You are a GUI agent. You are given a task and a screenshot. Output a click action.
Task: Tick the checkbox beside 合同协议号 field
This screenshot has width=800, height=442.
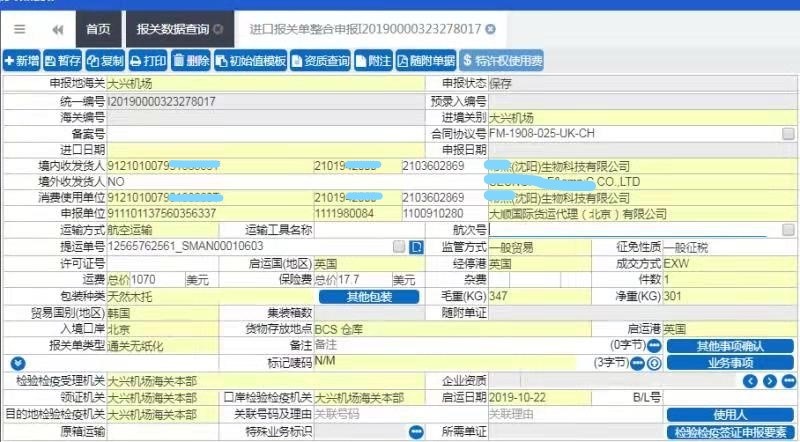pos(788,133)
